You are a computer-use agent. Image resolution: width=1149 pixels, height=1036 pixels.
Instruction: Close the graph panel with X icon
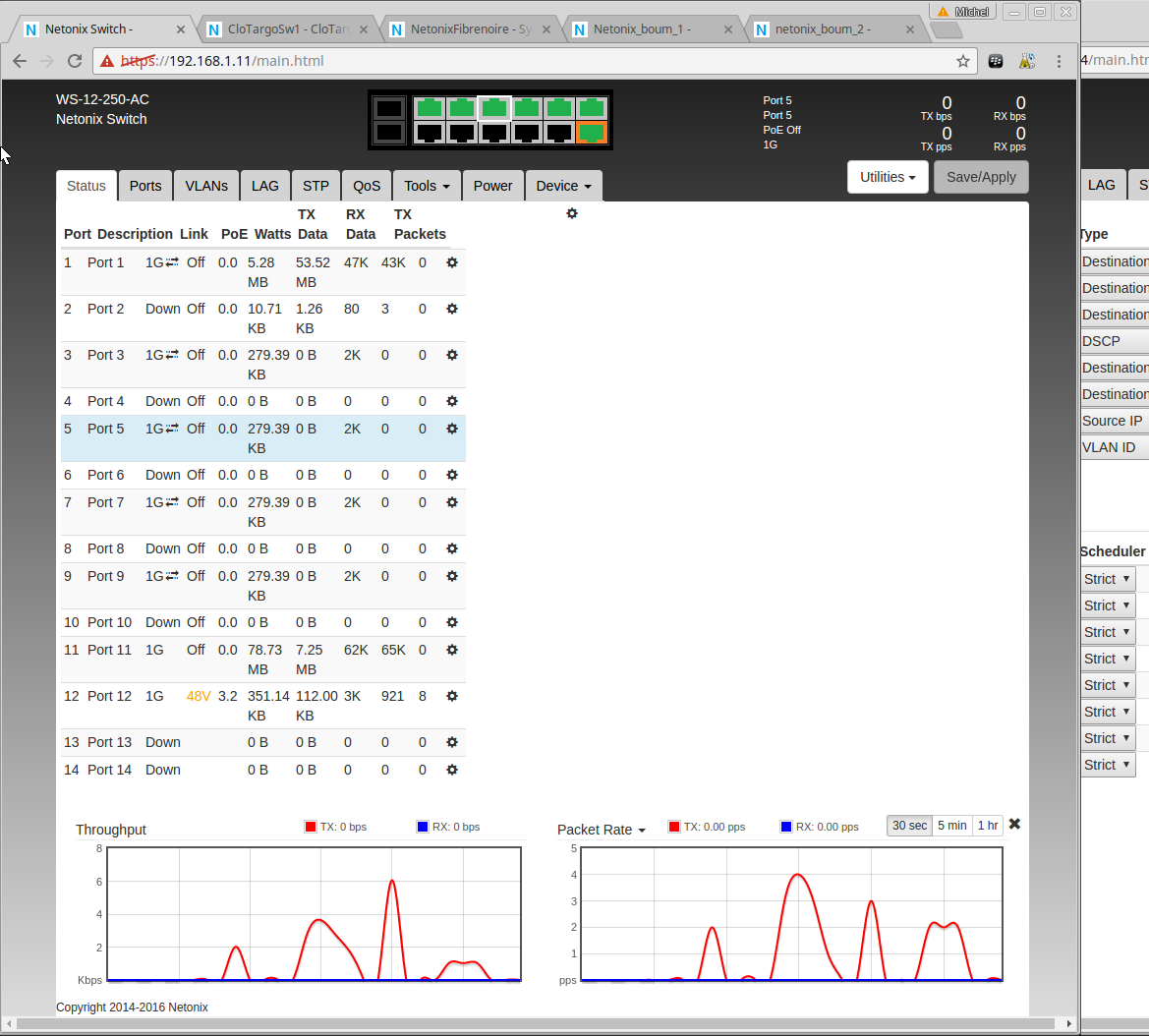(1014, 825)
